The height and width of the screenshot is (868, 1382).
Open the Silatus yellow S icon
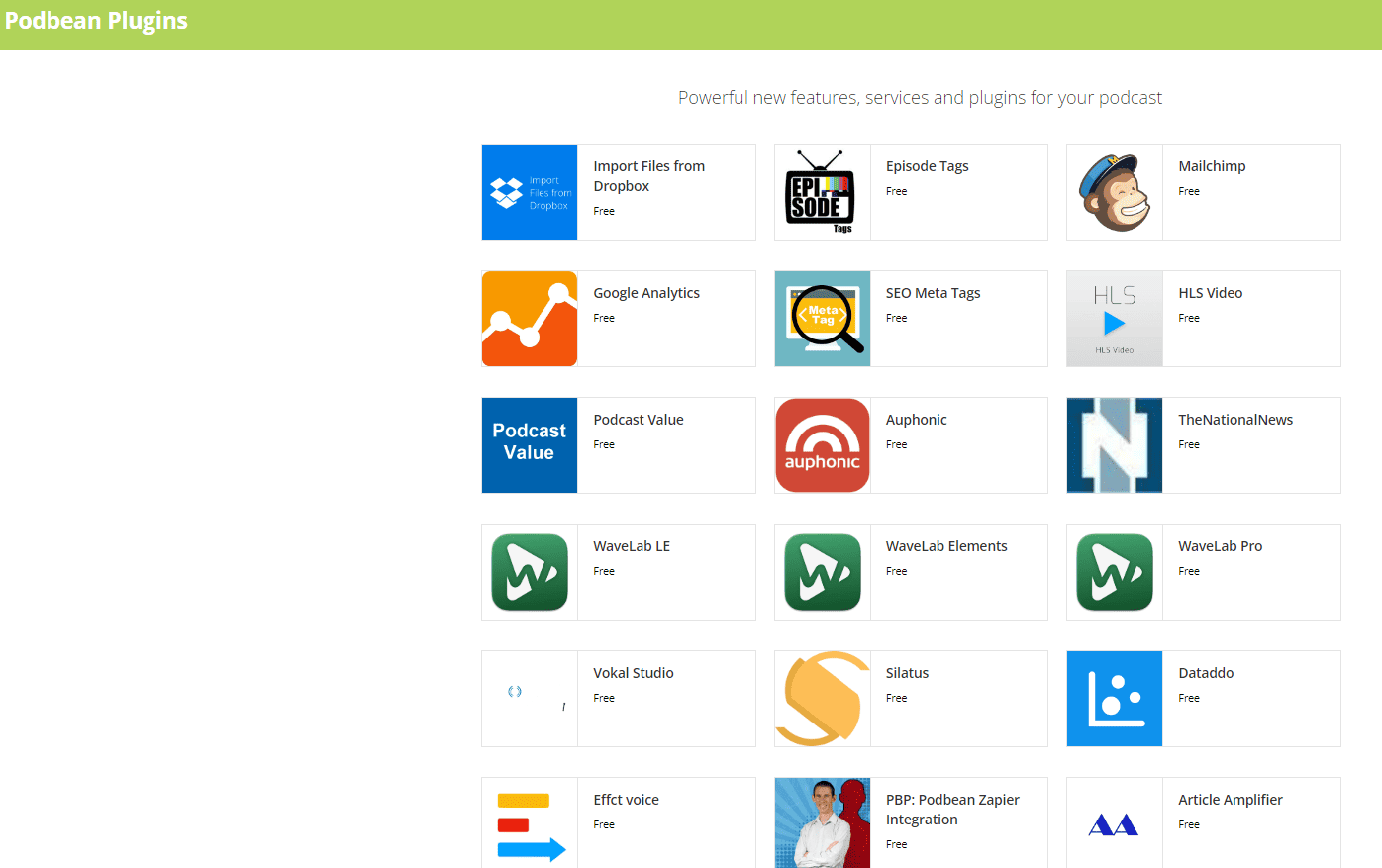click(x=823, y=699)
